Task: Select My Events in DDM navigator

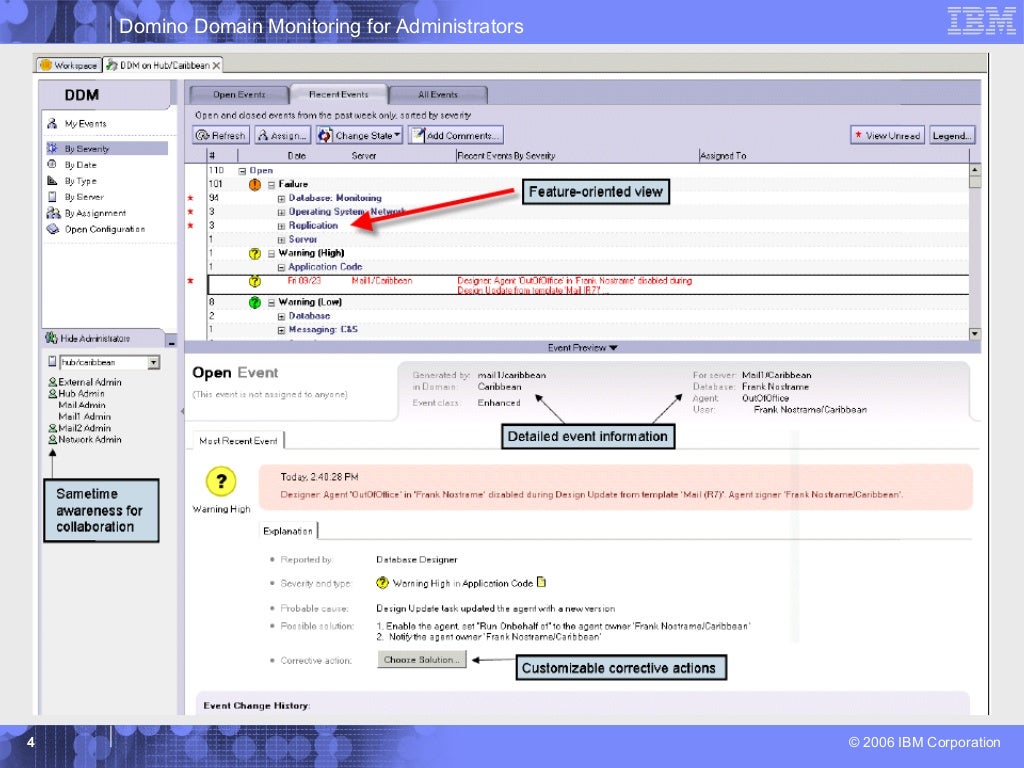Action: point(85,123)
